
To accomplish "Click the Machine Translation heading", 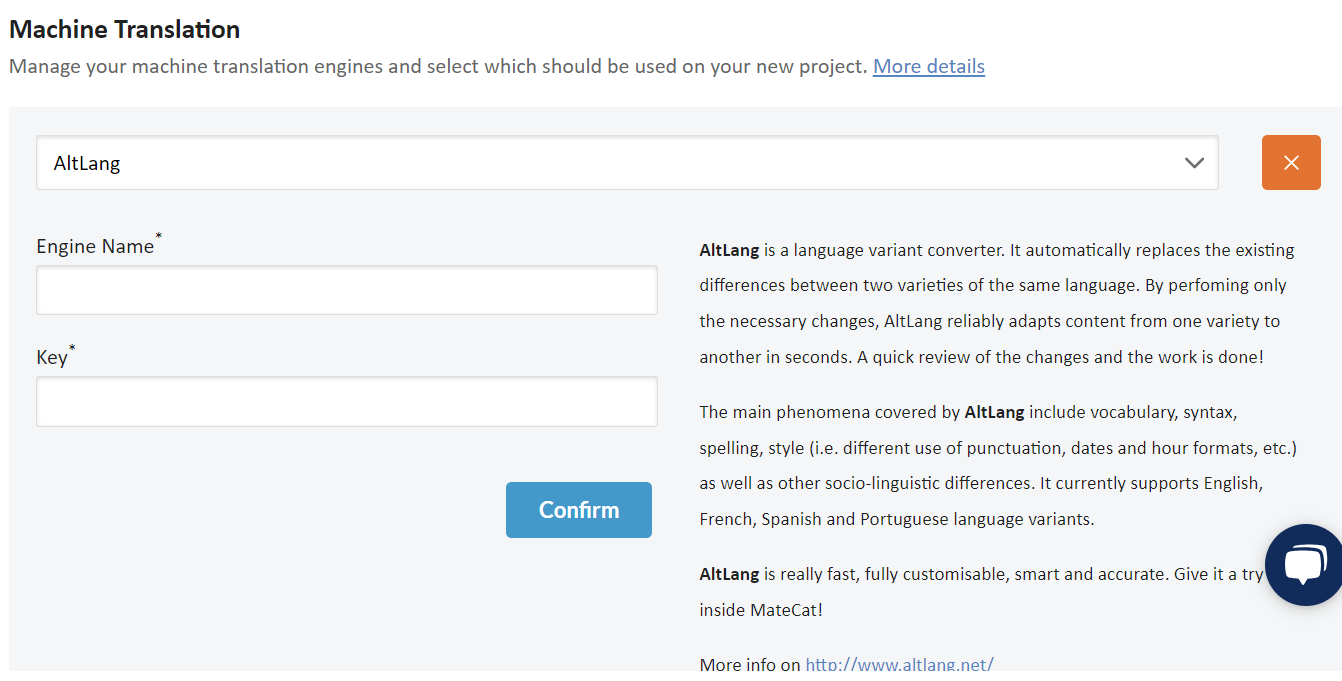I will pos(125,29).
